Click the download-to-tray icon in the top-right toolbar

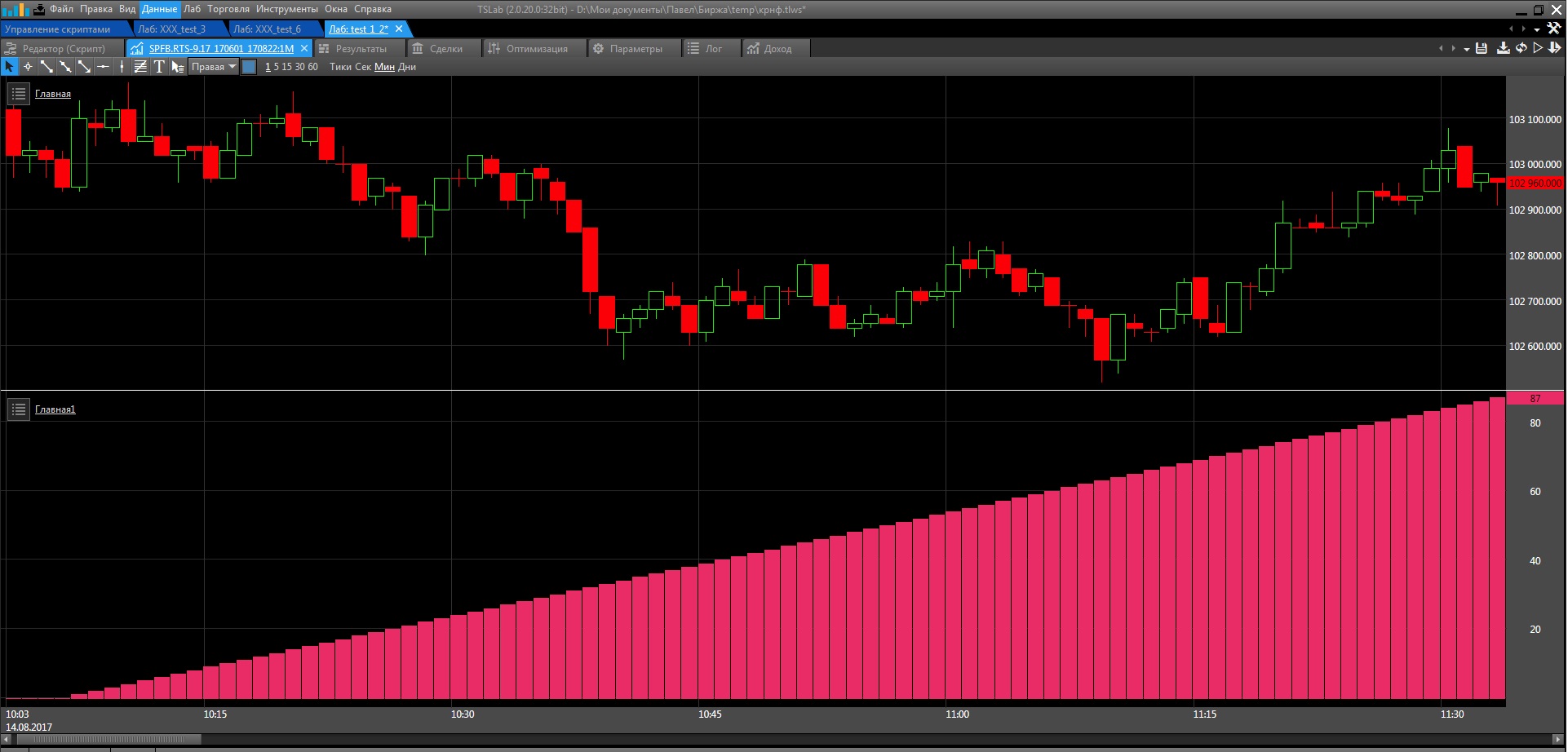click(1503, 48)
